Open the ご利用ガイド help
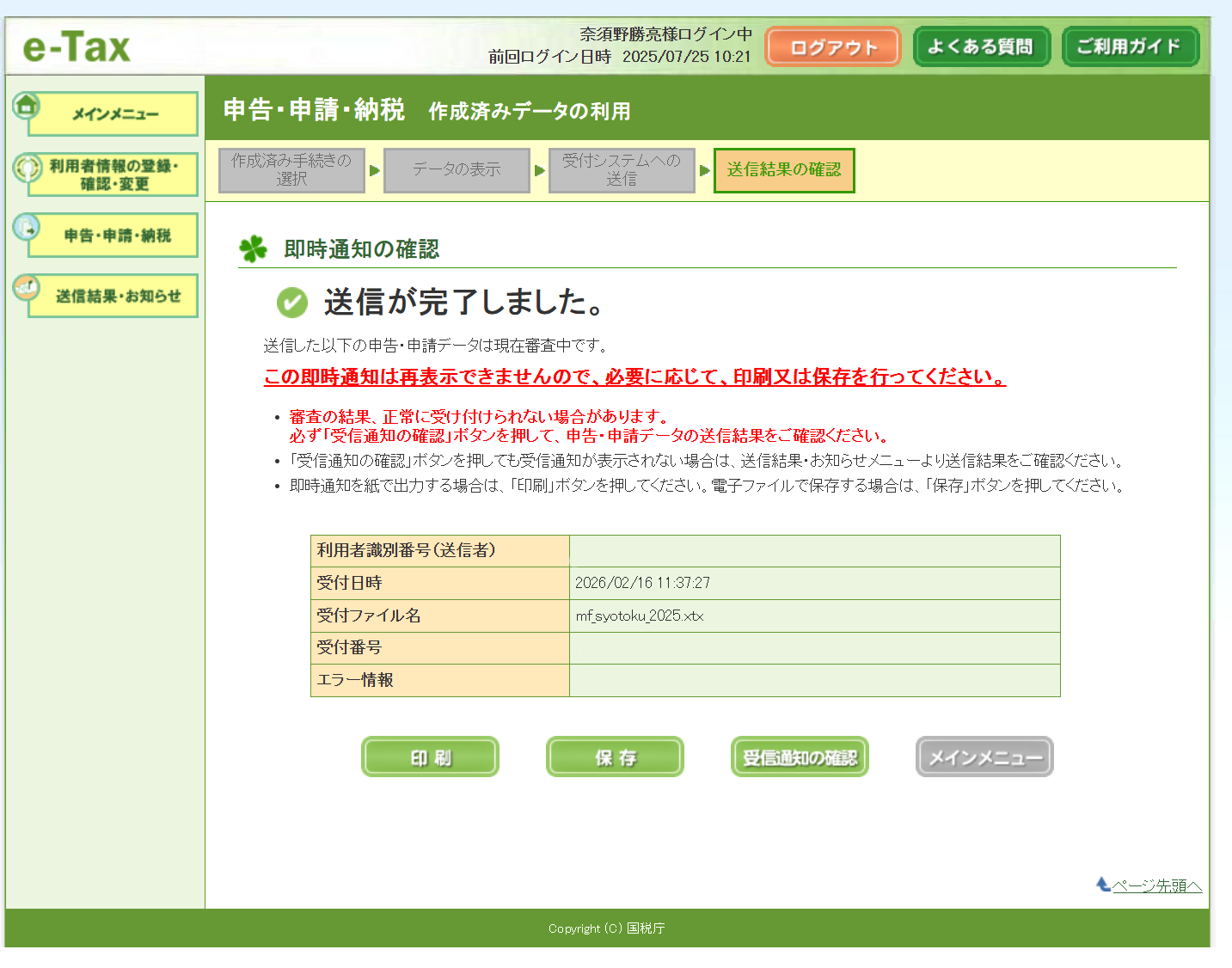This screenshot has width=1232, height=968. tap(1130, 46)
